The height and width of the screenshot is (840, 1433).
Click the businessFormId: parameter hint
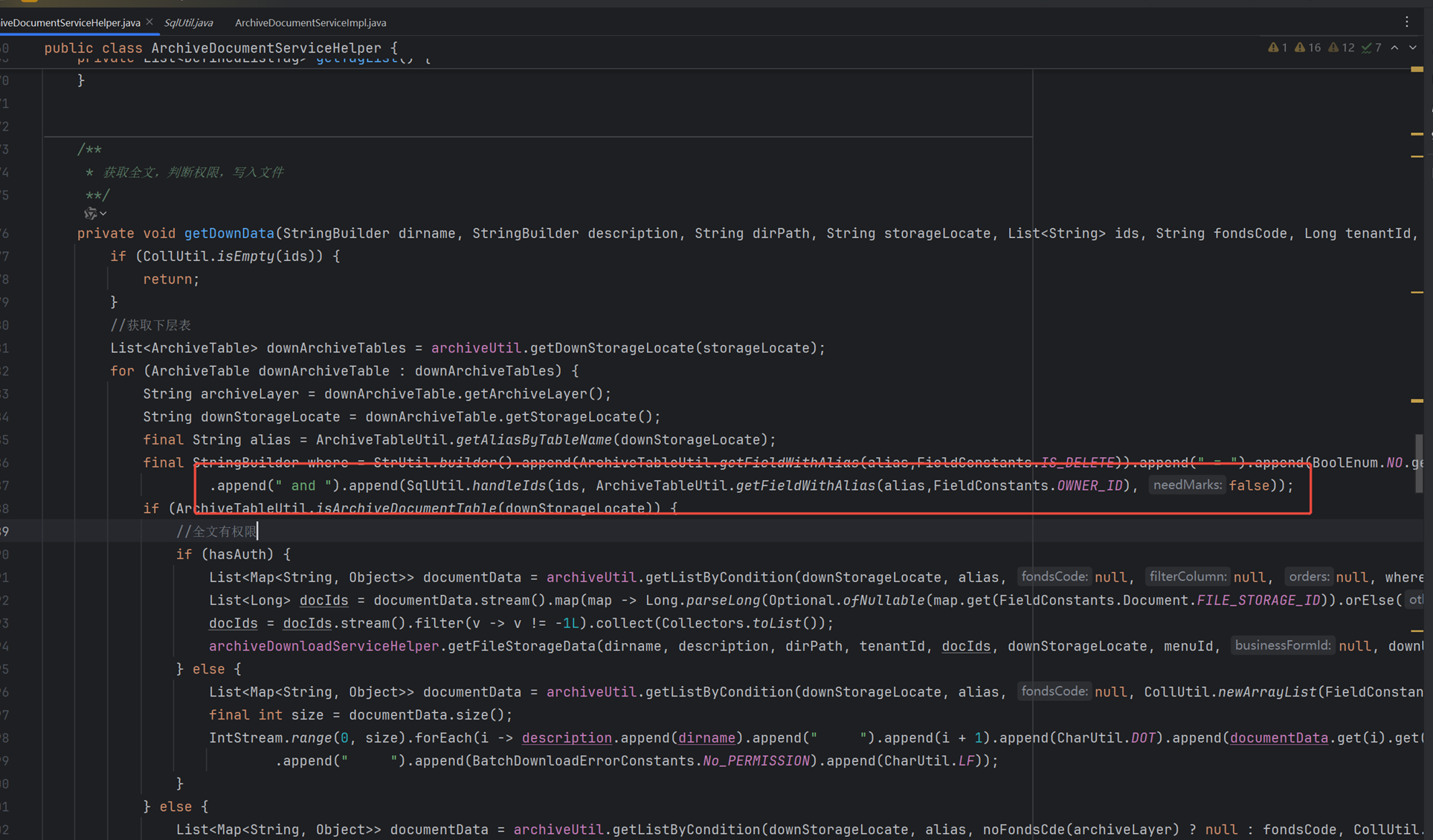click(1283, 646)
